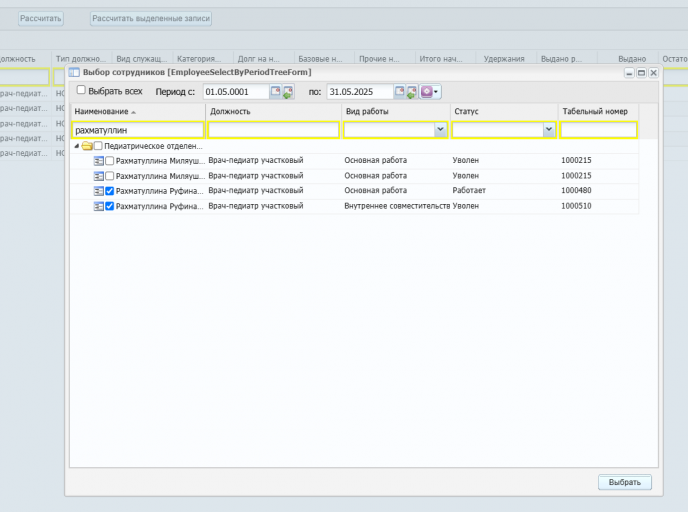
Task: Click record icon of Рахматуллина Руфина 1000510 row
Action: coord(99,206)
